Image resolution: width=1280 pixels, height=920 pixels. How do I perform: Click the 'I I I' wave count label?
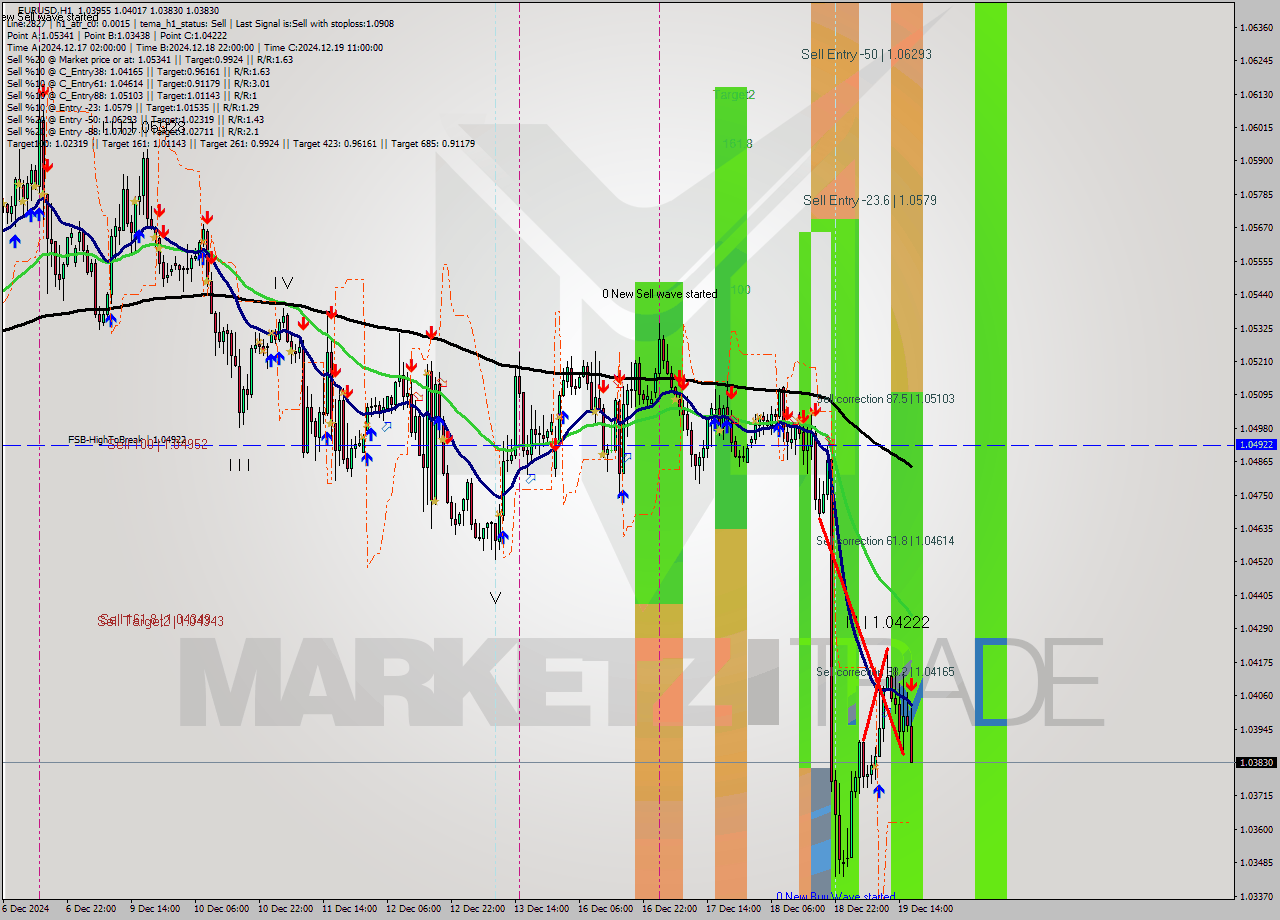point(240,464)
